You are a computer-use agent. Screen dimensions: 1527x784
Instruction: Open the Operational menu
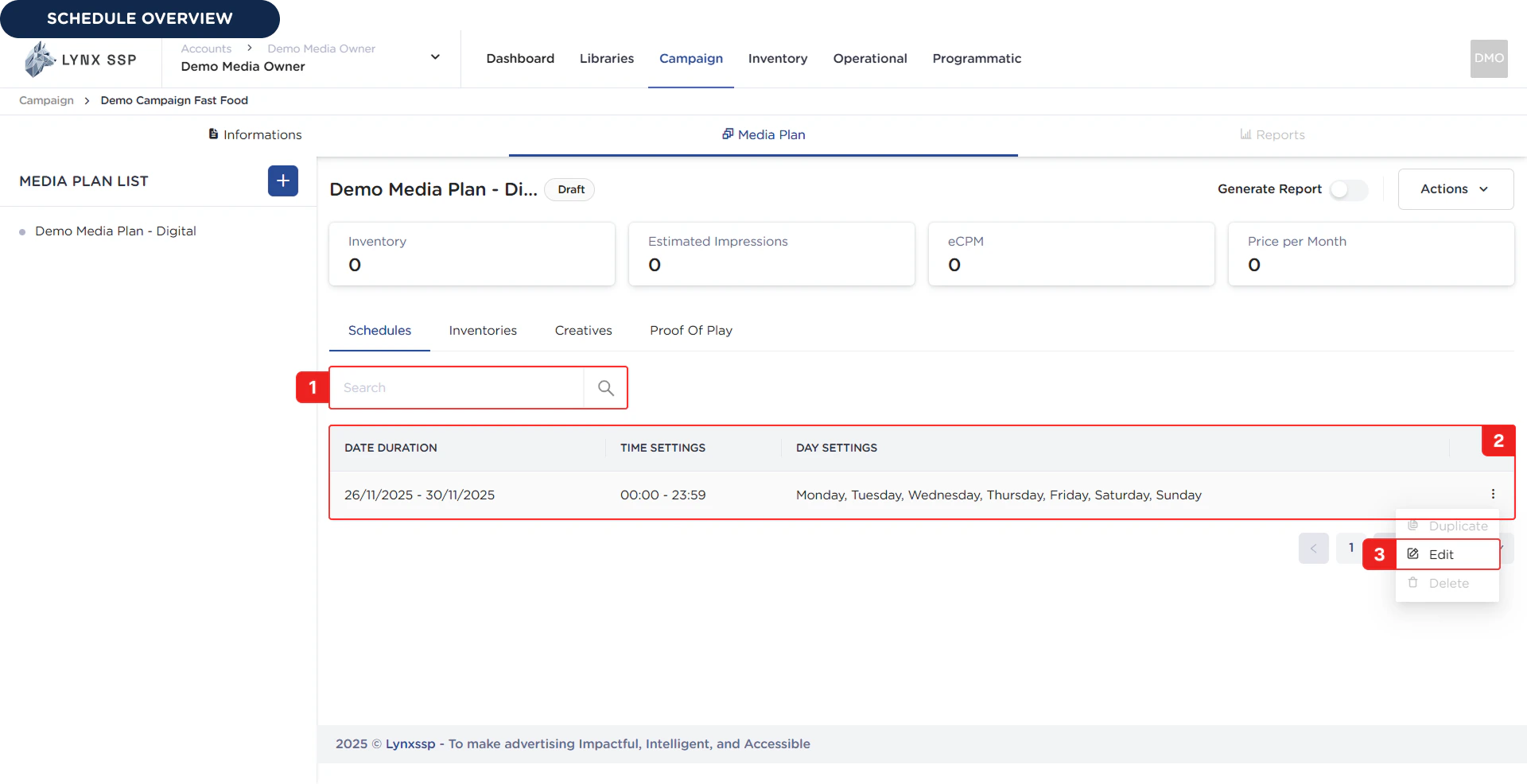click(870, 58)
